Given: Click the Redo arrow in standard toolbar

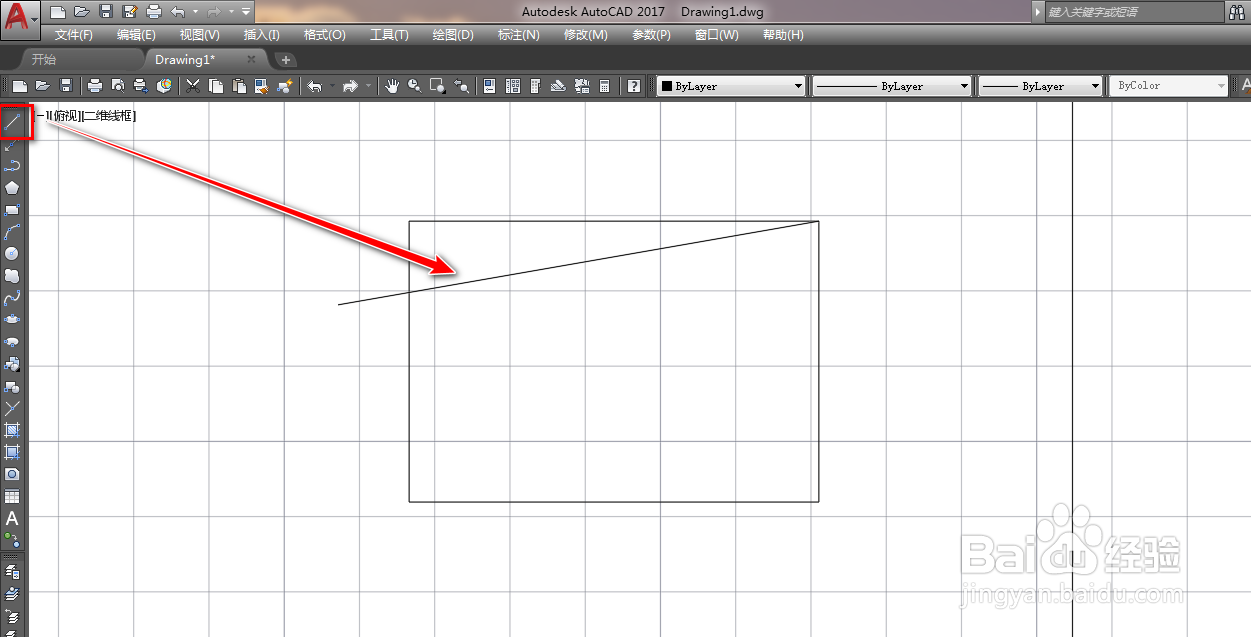Looking at the screenshot, I should click(349, 86).
